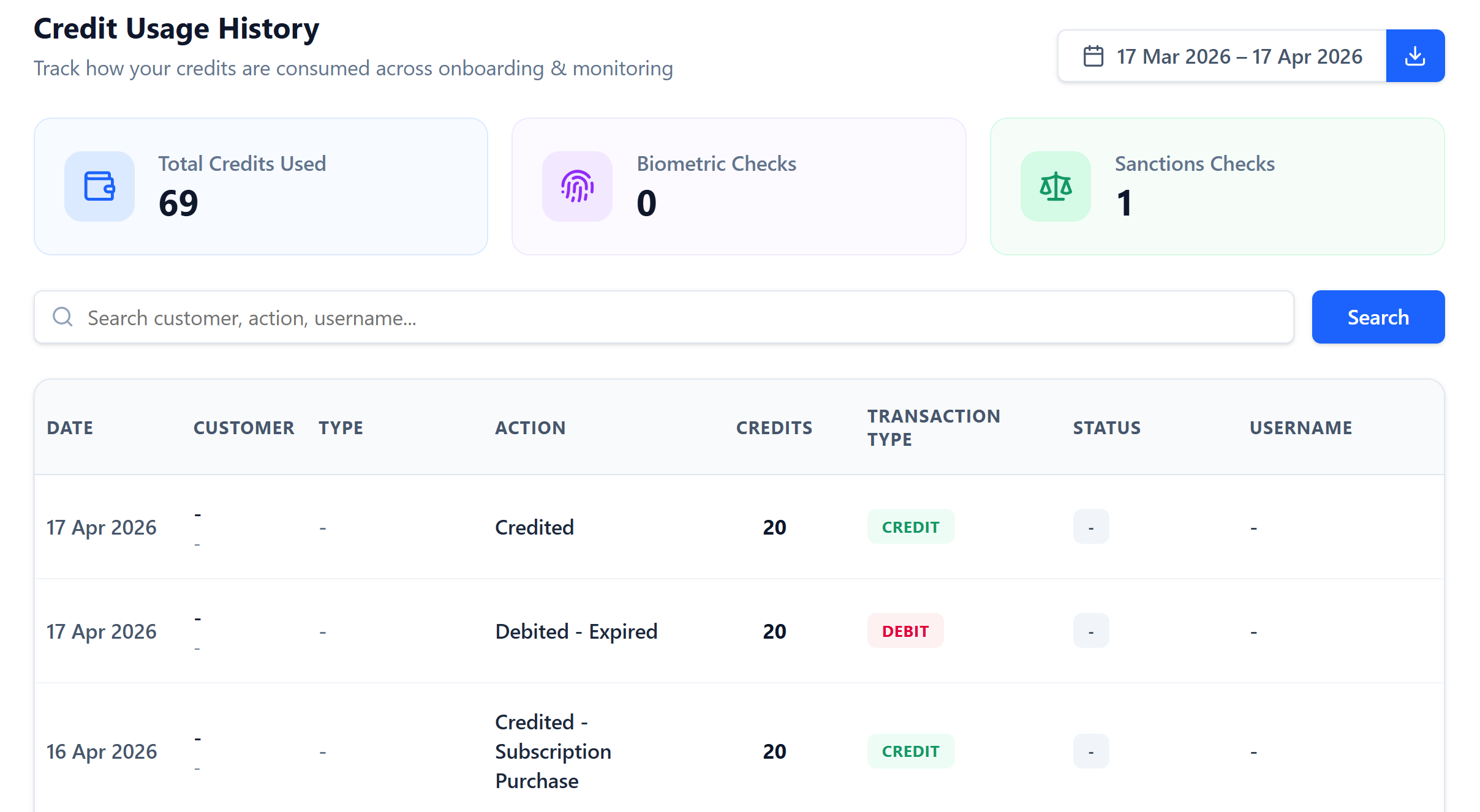
Task: Click the DEBIT badge on the Debited - Expired row
Action: pyautogui.click(x=905, y=630)
